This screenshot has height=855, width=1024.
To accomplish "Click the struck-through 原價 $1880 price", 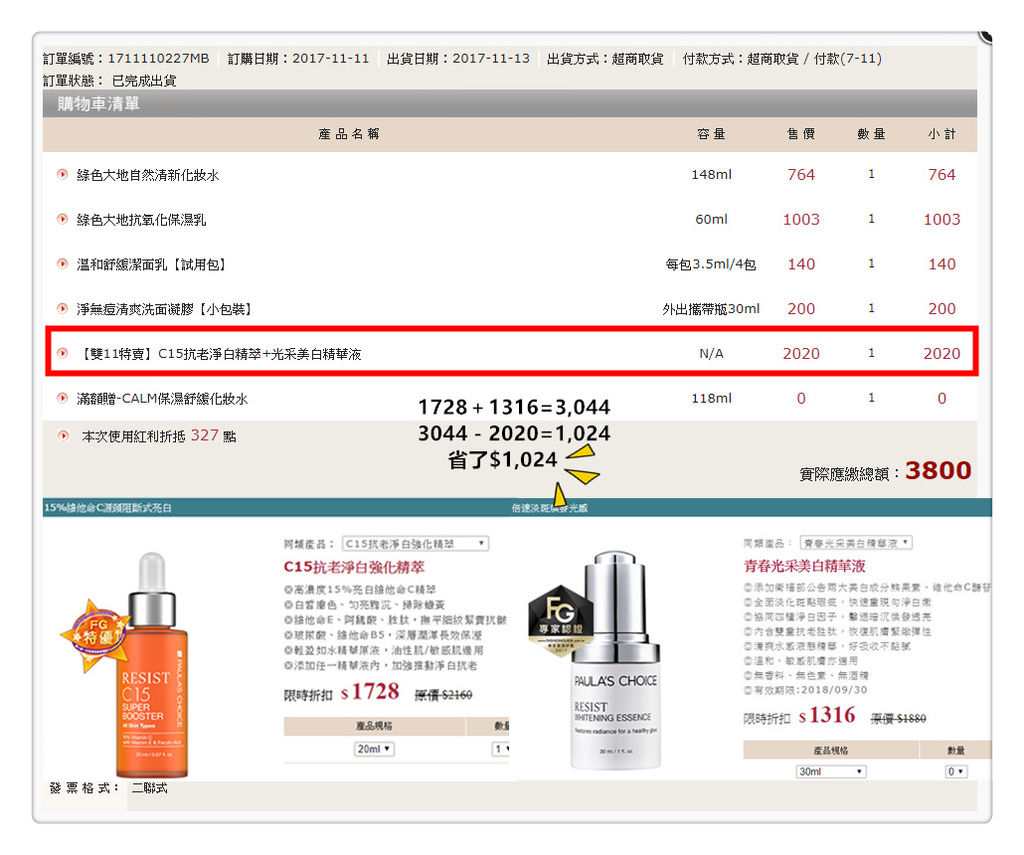I will 899,718.
